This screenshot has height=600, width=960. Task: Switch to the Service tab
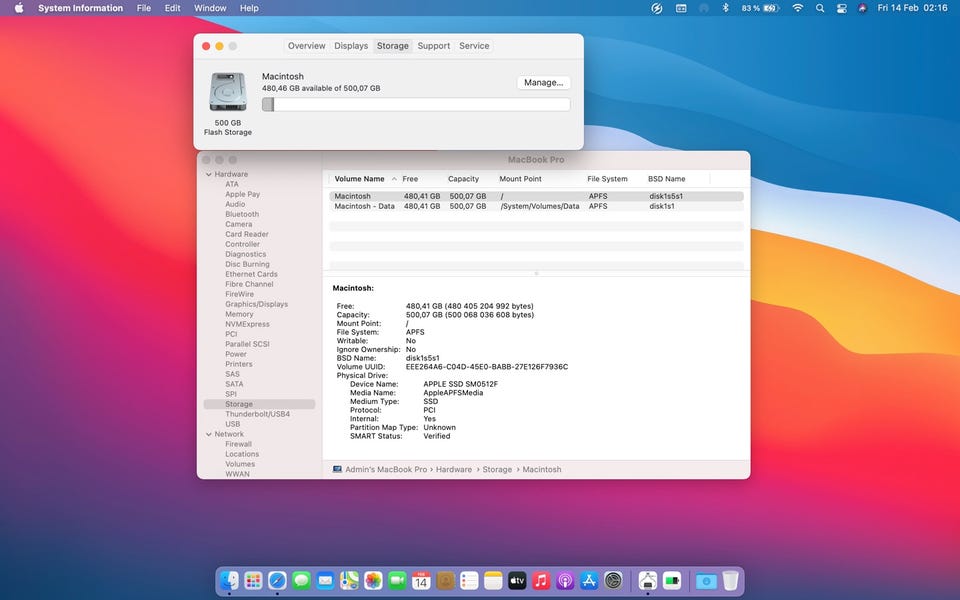(x=474, y=46)
